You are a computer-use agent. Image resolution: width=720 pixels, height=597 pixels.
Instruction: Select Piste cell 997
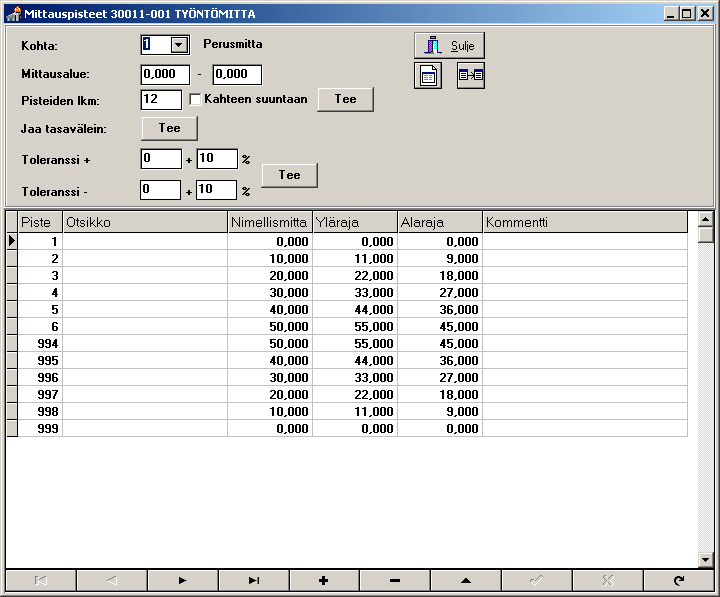click(x=40, y=394)
